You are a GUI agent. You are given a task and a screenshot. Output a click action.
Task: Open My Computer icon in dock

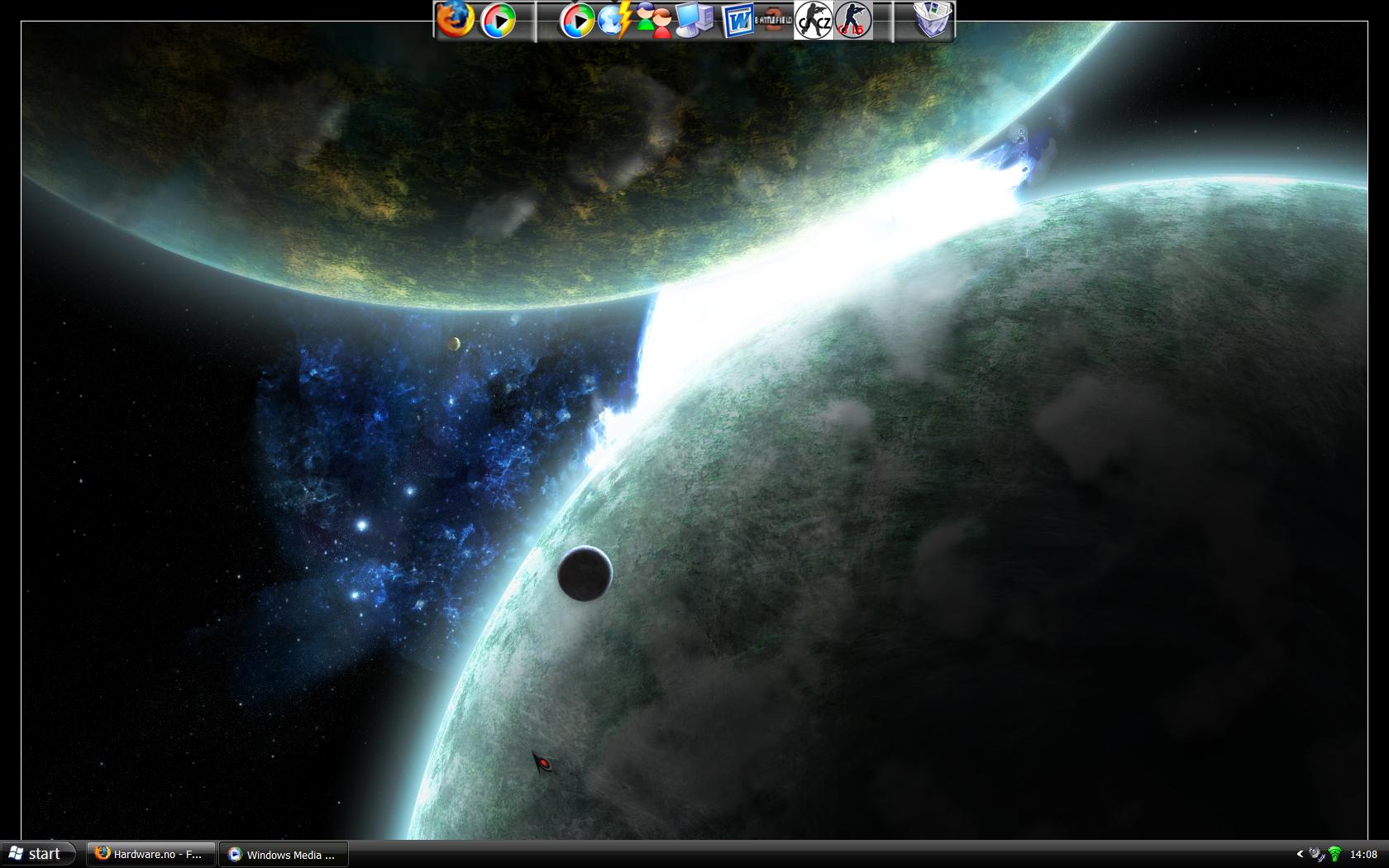point(694,21)
